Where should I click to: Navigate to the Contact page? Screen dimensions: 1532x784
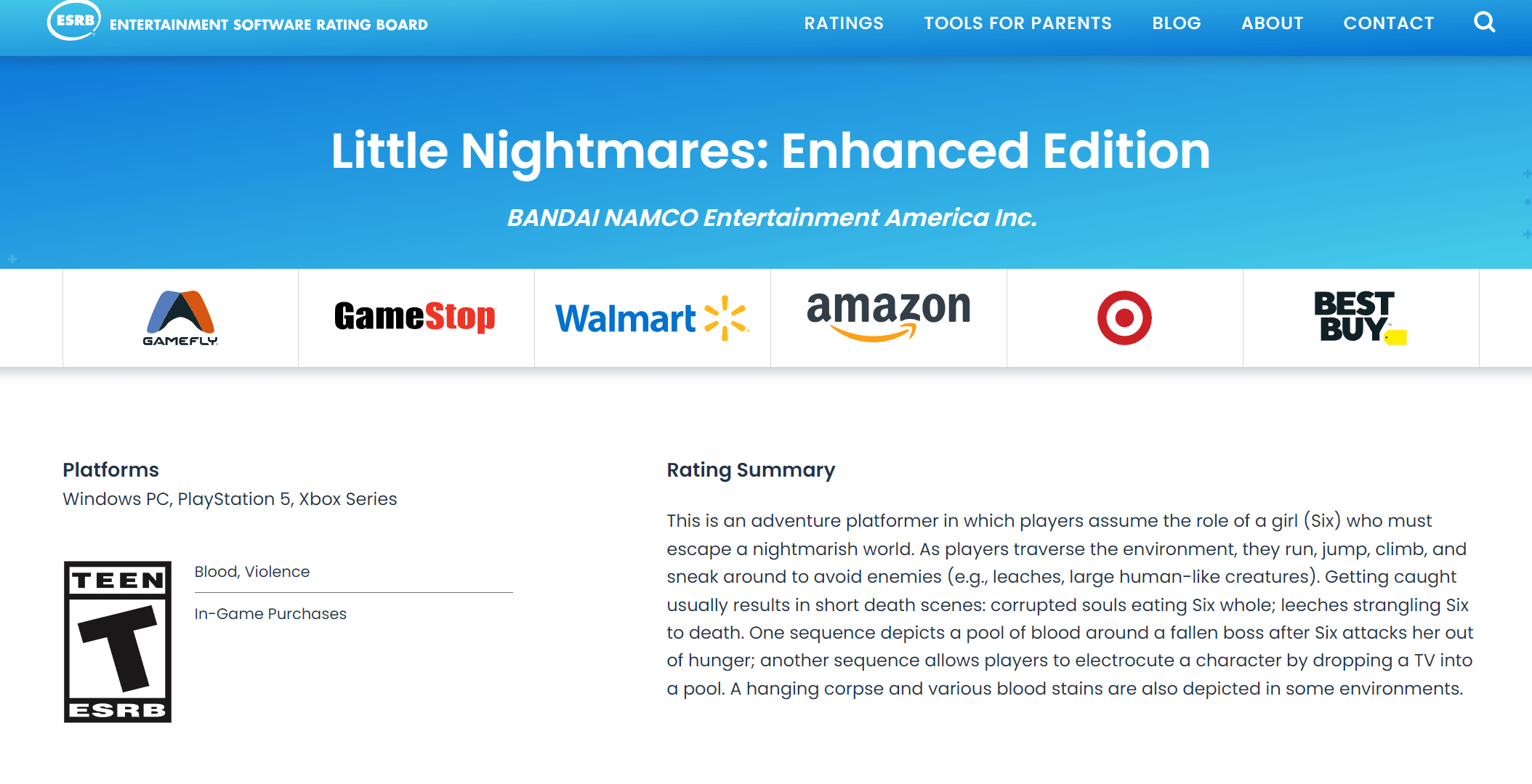coord(1388,23)
